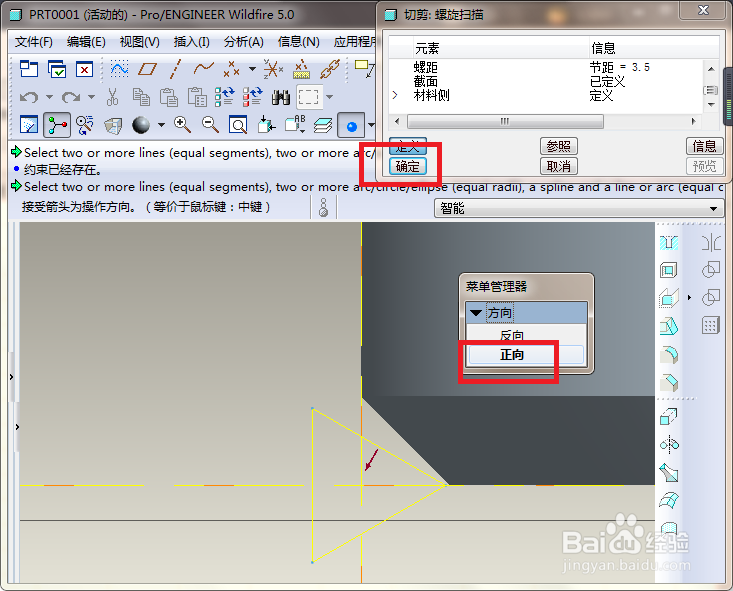This screenshot has width=733, height=591.
Task: Select the Coordinate System tool
Action: point(273,69)
